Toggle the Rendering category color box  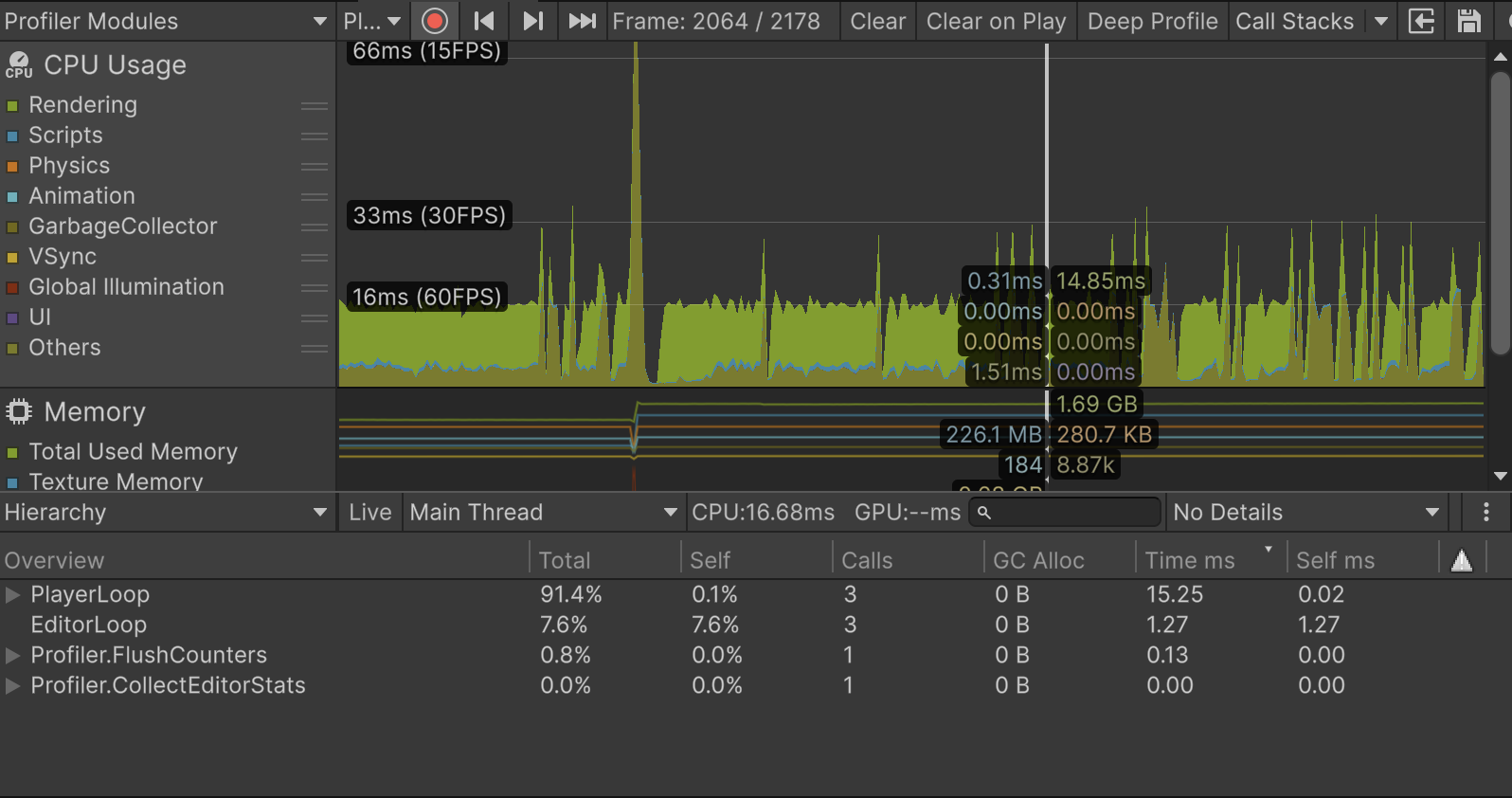(x=12, y=106)
